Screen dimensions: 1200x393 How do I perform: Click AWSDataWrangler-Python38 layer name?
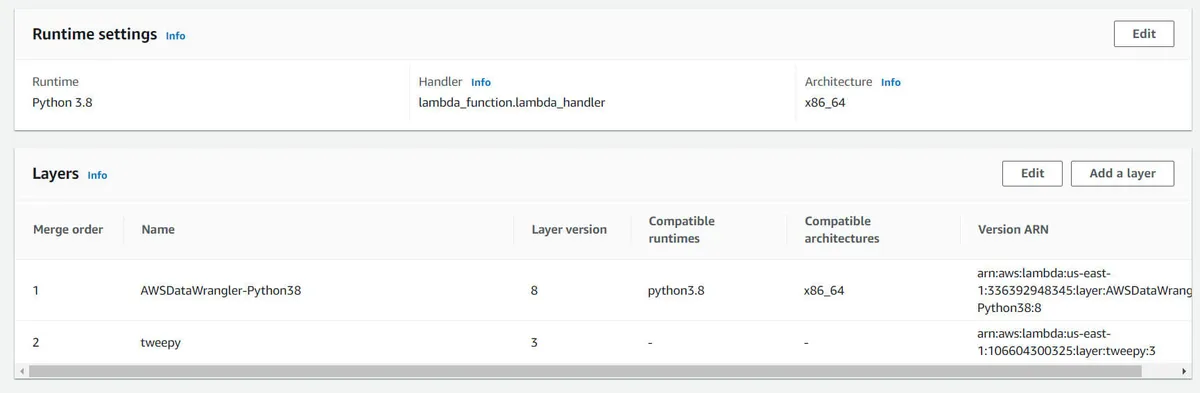[x=221, y=291]
